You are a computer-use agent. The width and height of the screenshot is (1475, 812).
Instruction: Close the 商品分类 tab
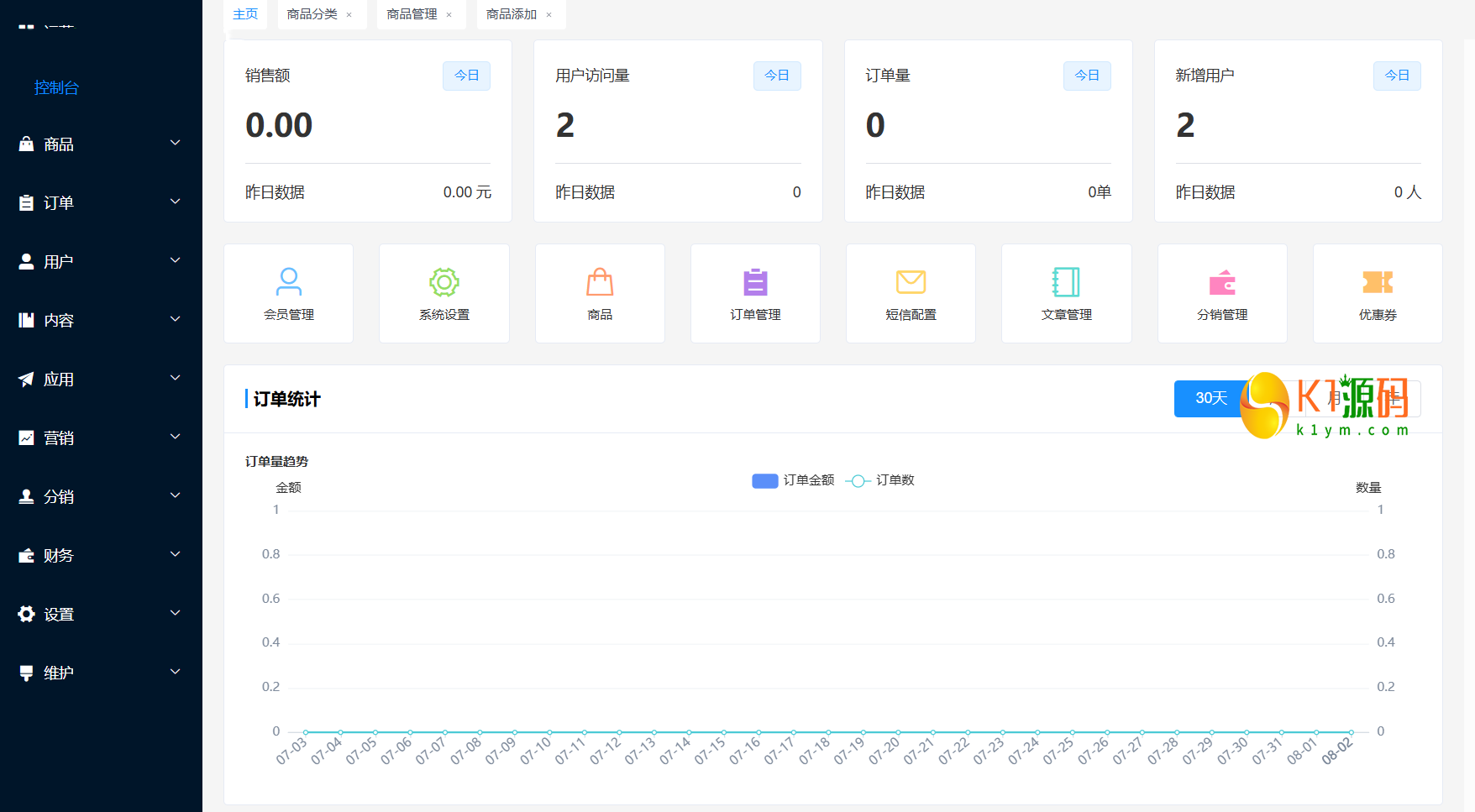coord(349,15)
